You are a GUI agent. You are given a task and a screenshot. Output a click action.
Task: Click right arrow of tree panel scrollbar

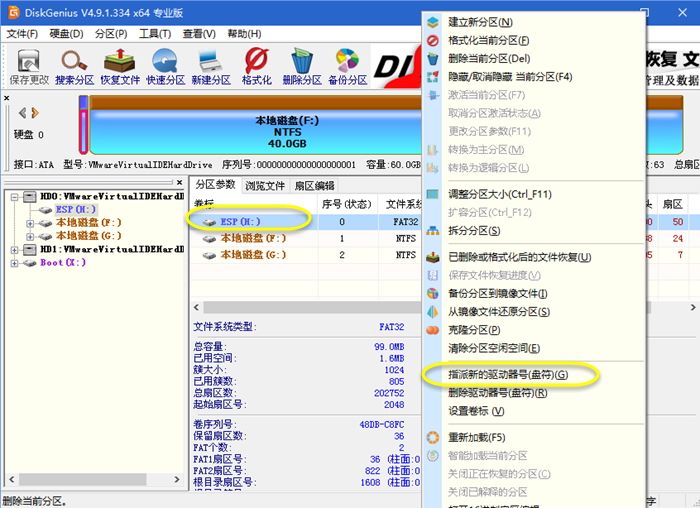tap(177, 479)
